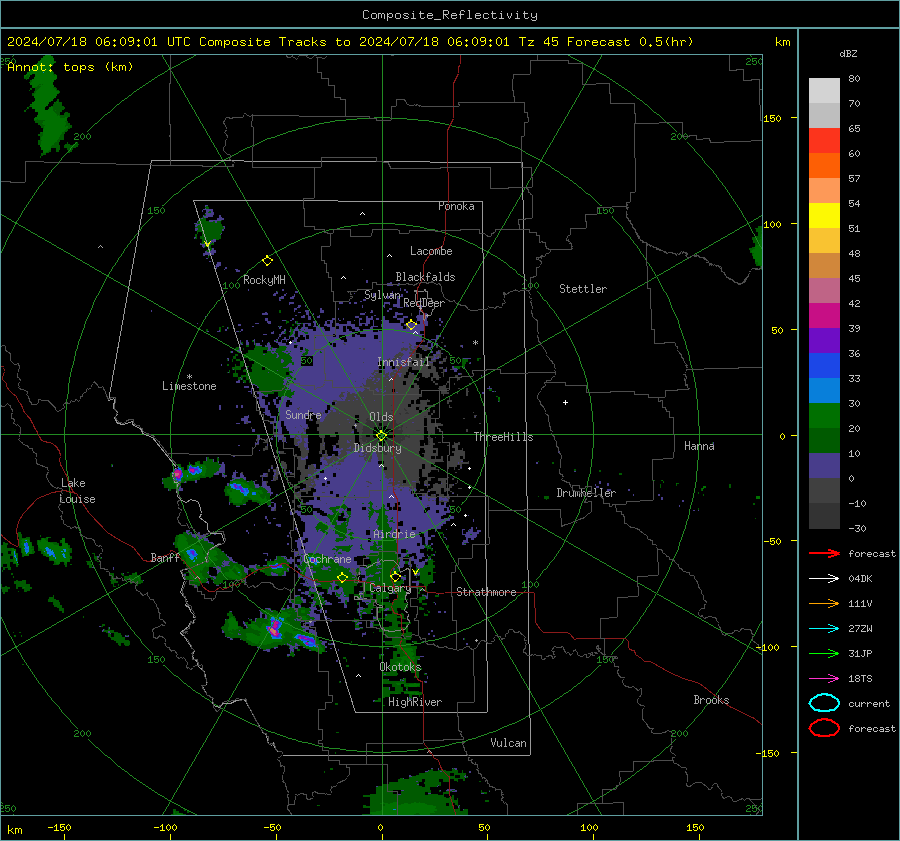Click the Composite_Reflectivity title
Viewport: 900px width, 841px height.
(450, 15)
